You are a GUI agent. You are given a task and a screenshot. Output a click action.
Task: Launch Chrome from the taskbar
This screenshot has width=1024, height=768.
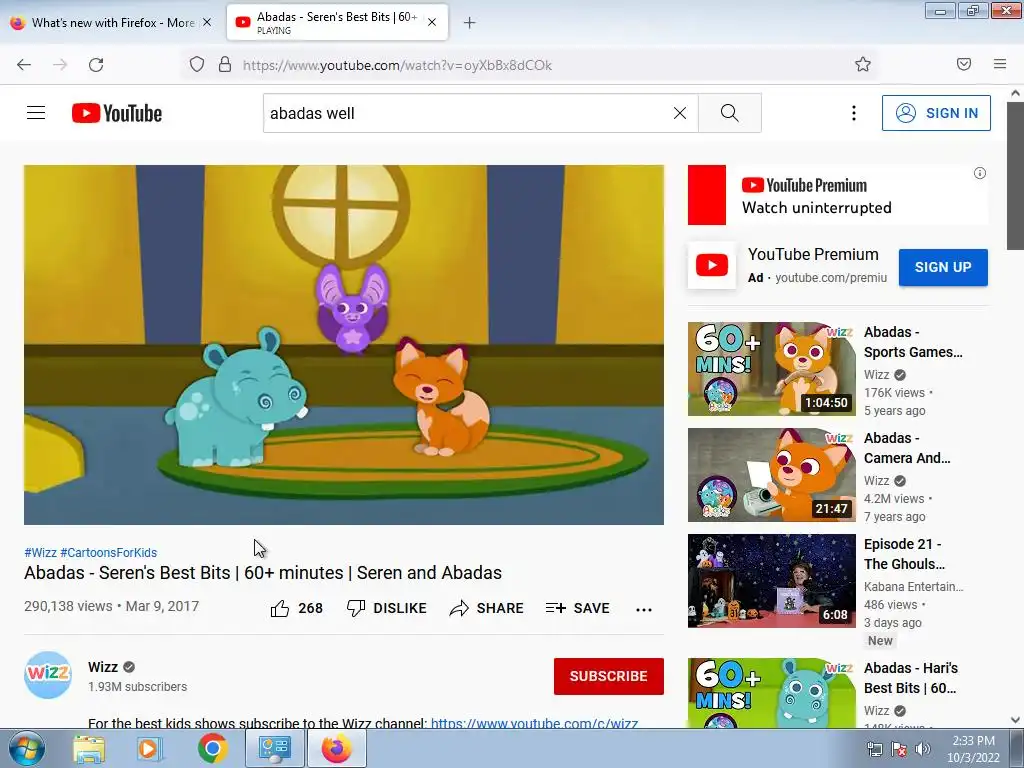click(213, 749)
